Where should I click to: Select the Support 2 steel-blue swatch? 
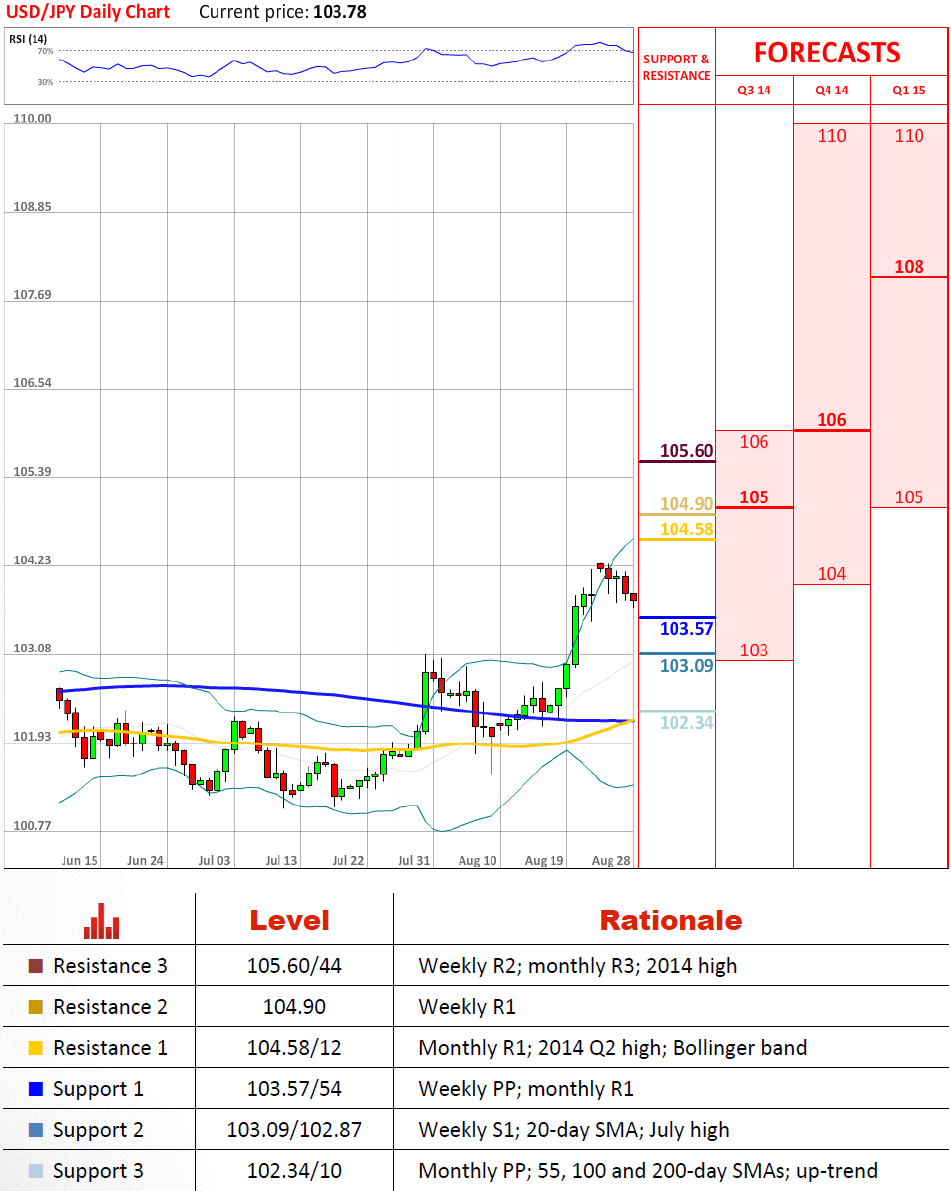pyautogui.click(x=36, y=1130)
